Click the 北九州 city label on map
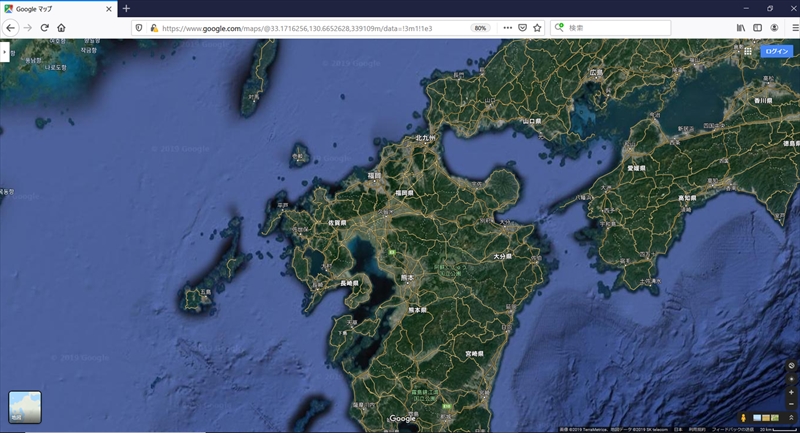This screenshot has height=433, width=800. (425, 138)
